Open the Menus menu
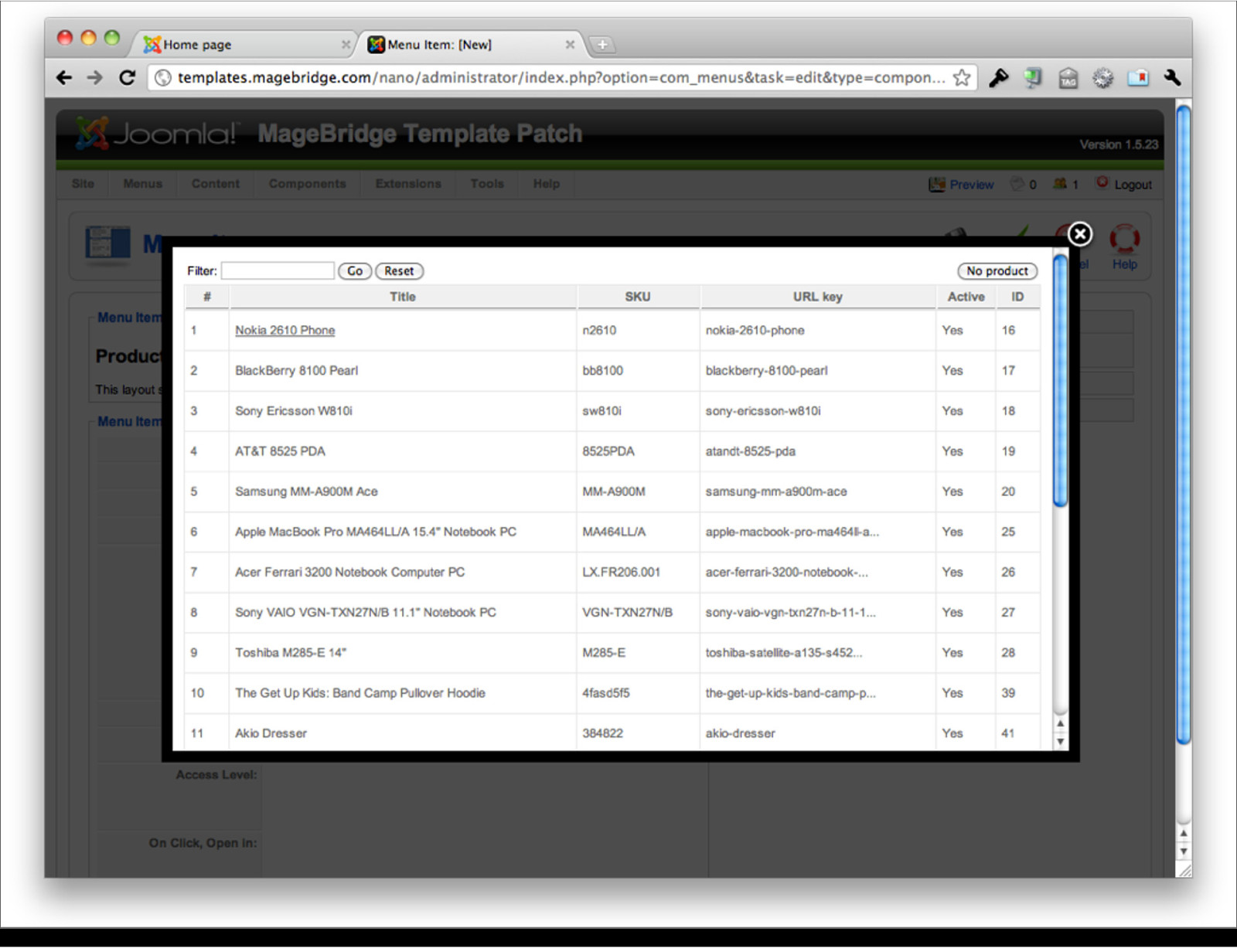This screenshot has width=1237, height=952. (143, 184)
